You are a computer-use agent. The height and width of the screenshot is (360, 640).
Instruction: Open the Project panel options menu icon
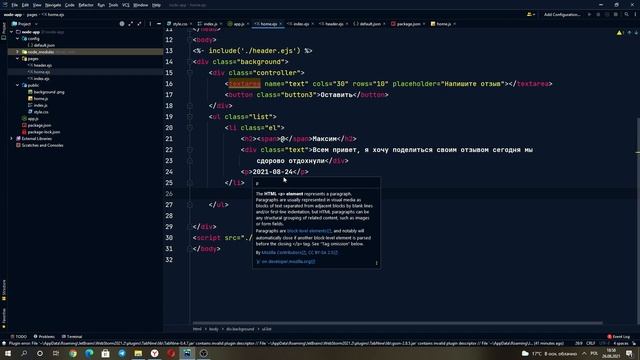pyautogui.click(x=150, y=24)
